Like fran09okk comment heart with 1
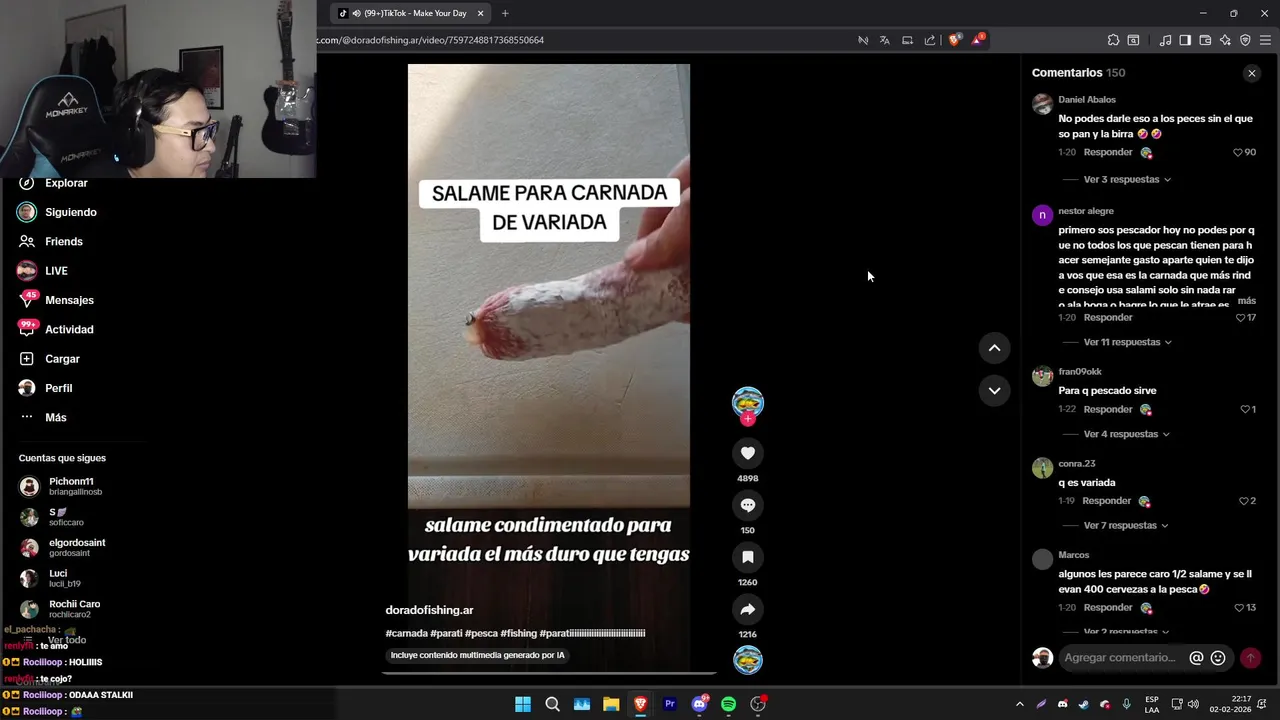Image resolution: width=1280 pixels, height=720 pixels. point(1245,409)
